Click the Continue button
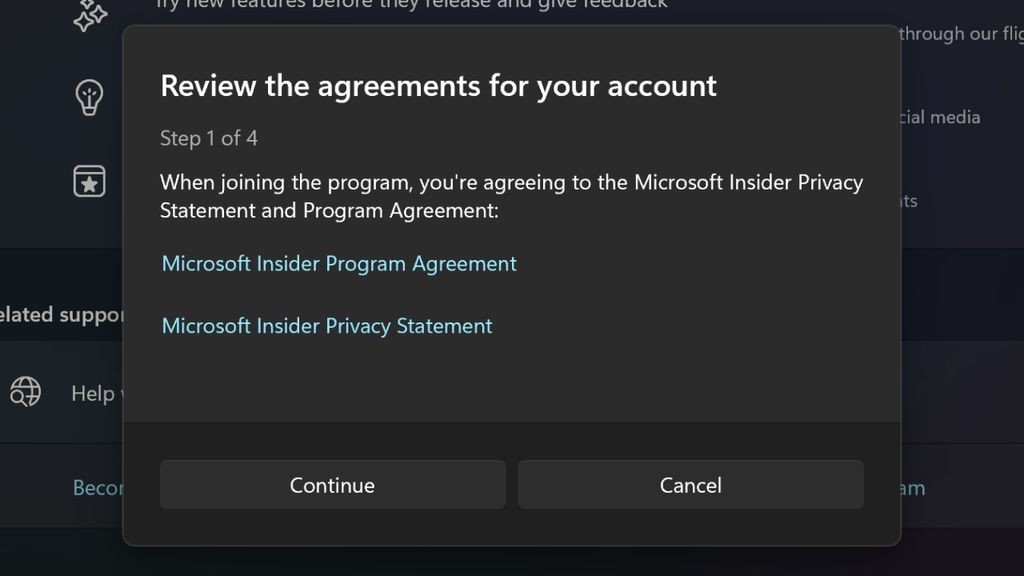The image size is (1024, 576). click(x=332, y=485)
